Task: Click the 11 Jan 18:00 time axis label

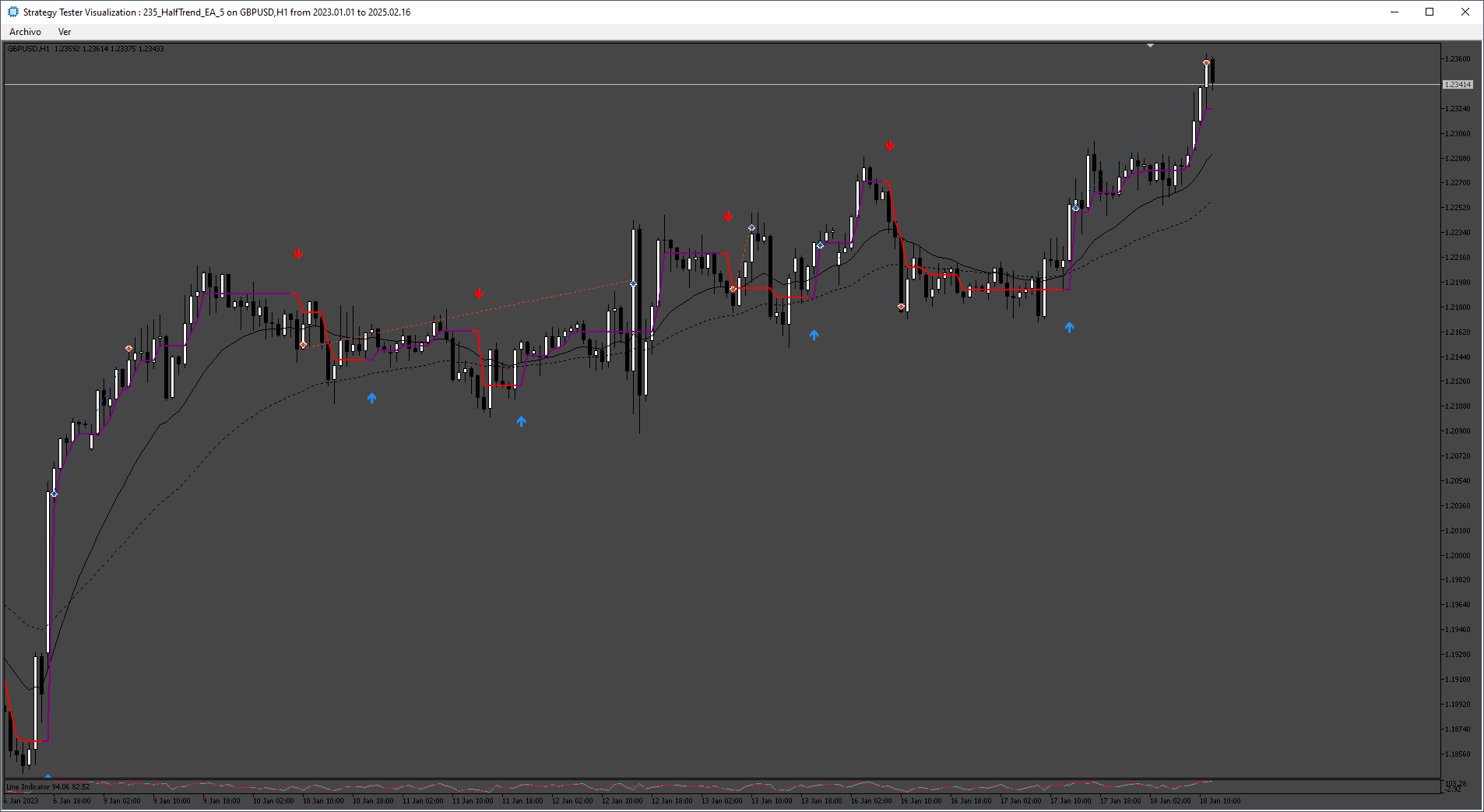Action: coord(522,800)
